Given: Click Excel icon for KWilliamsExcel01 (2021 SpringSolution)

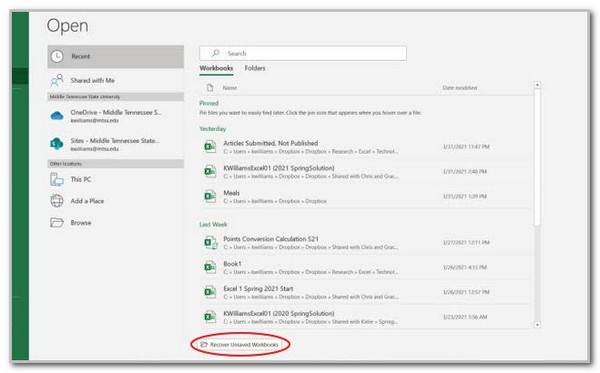Looking at the screenshot, I should click(x=210, y=171).
